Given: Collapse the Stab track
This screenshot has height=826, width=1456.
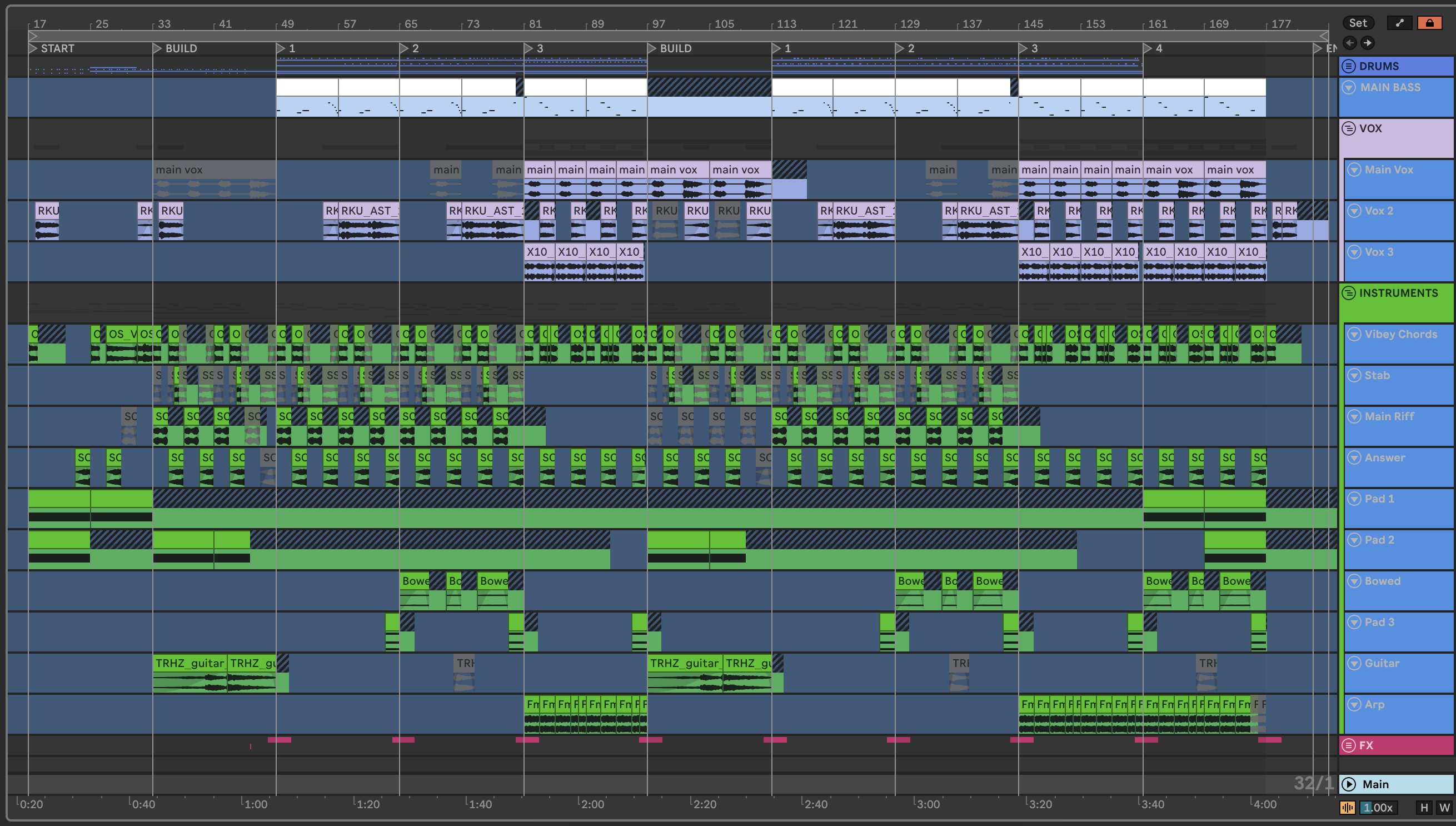Looking at the screenshot, I should (x=1354, y=376).
